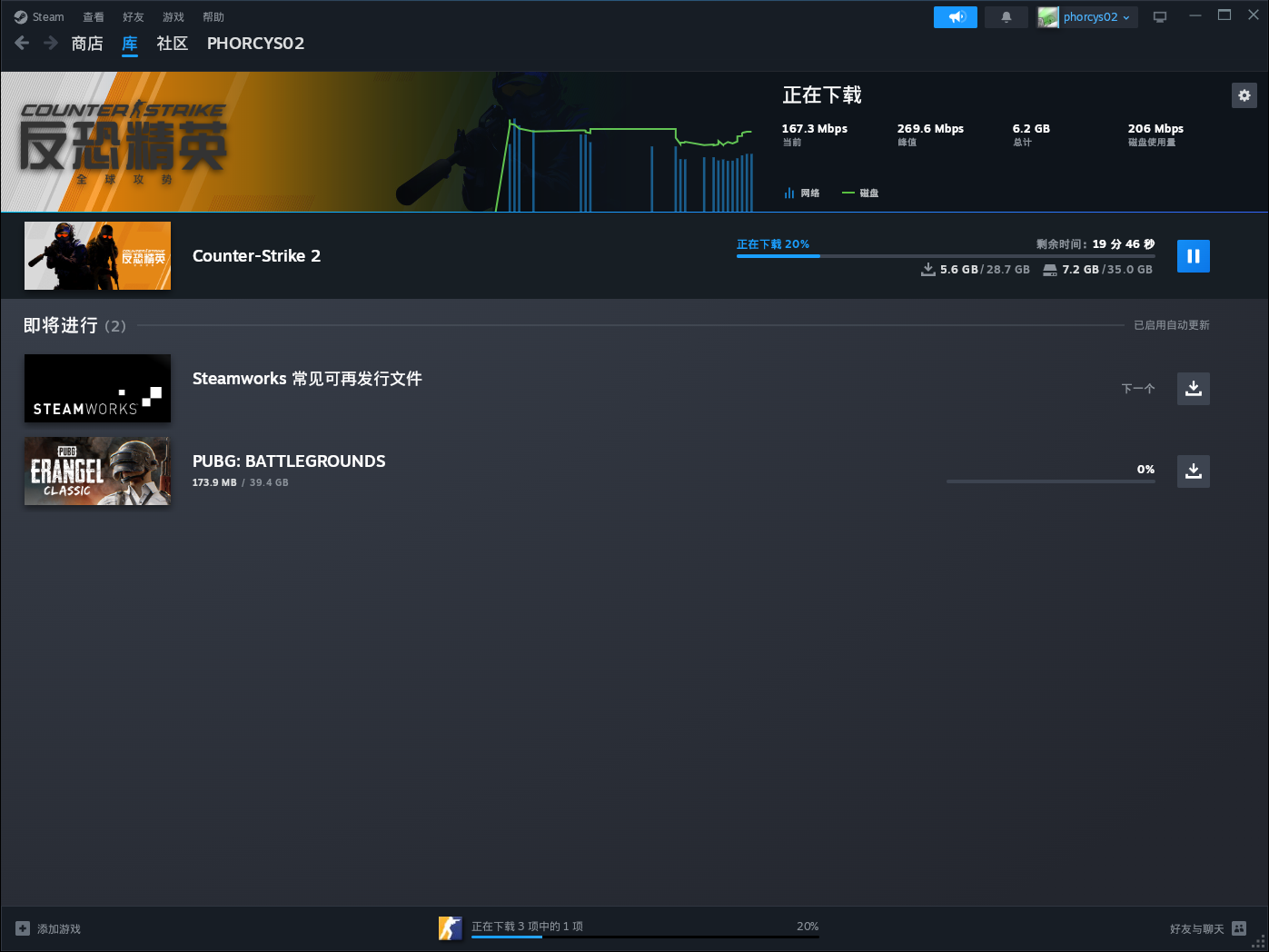This screenshot has width=1269, height=952.
Task: Open the Steam menu
Action: pyautogui.click(x=39, y=16)
